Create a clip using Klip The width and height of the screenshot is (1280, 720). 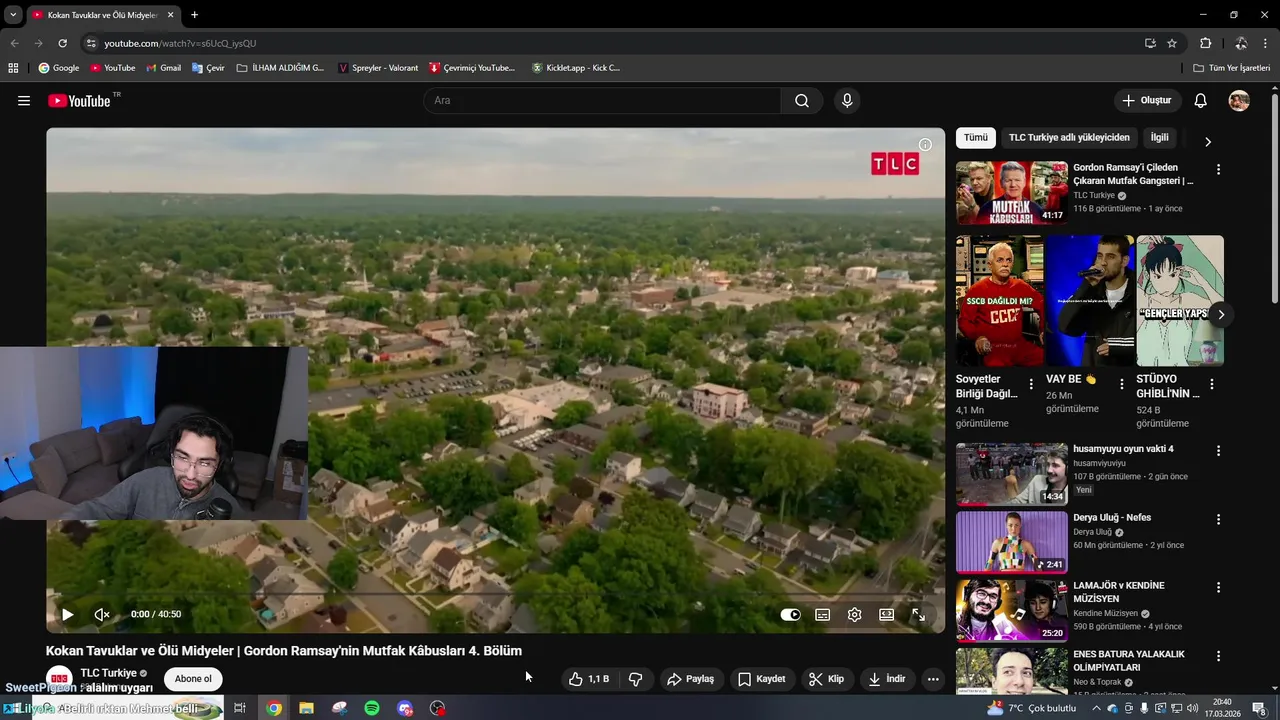(x=827, y=679)
